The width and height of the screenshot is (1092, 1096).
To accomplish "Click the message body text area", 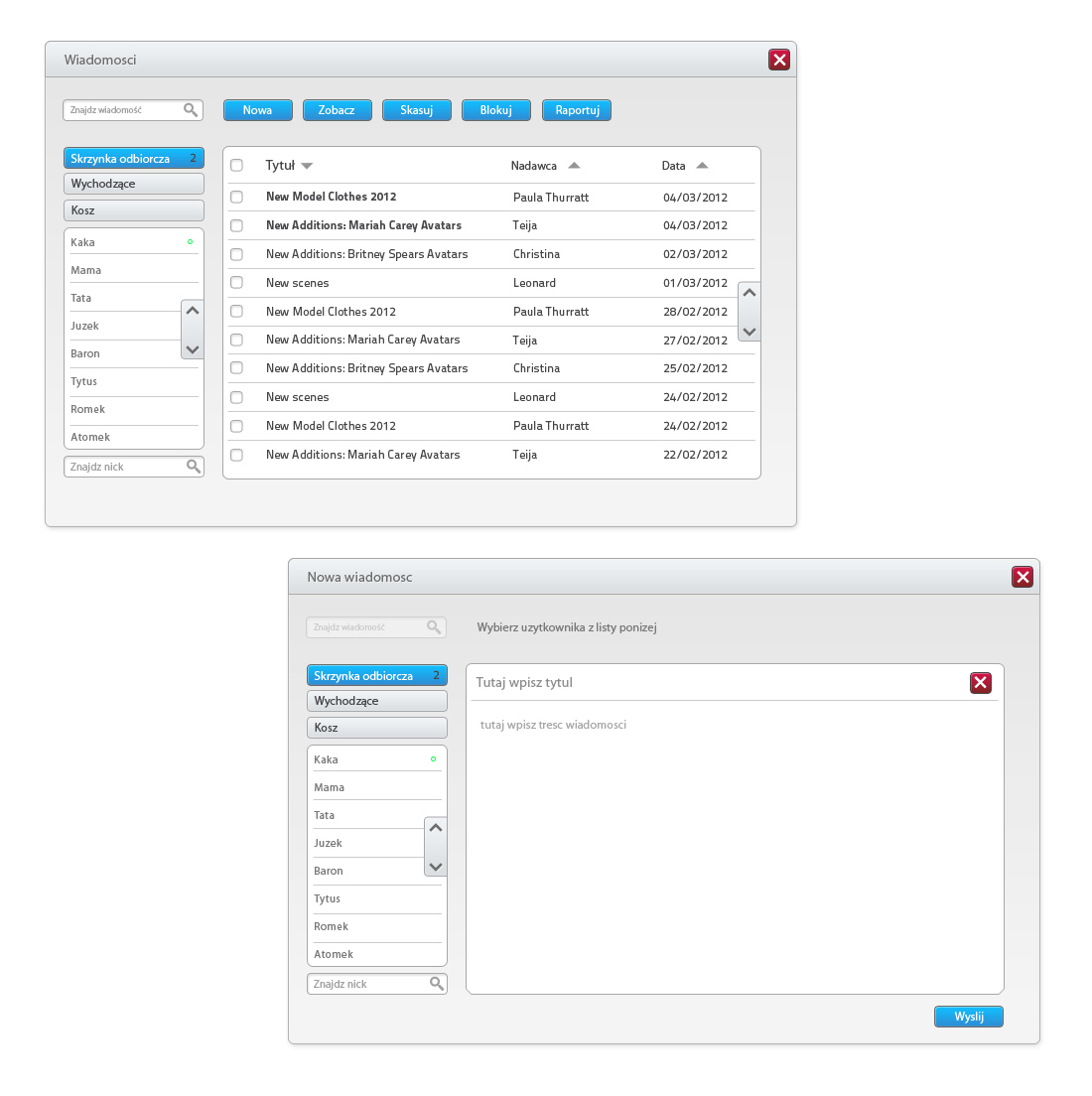I will coord(735,846).
